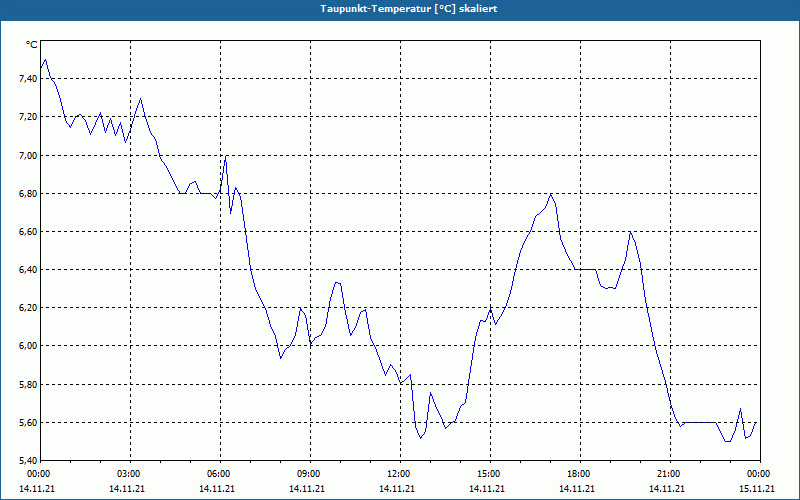Select the 06:00 time label
The height and width of the screenshot is (500, 800).
[220, 474]
